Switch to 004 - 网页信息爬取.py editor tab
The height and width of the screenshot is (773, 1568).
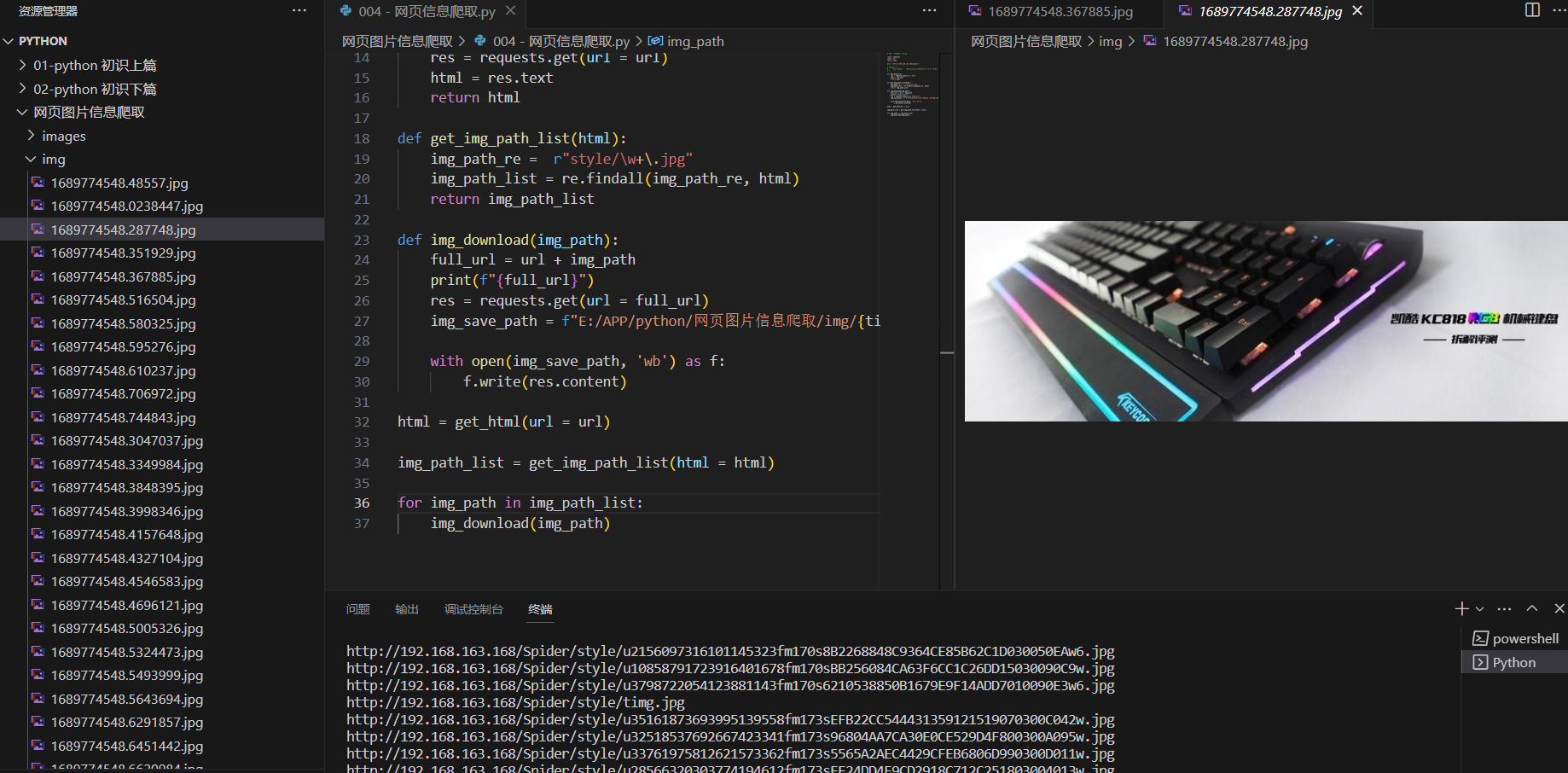(x=427, y=11)
